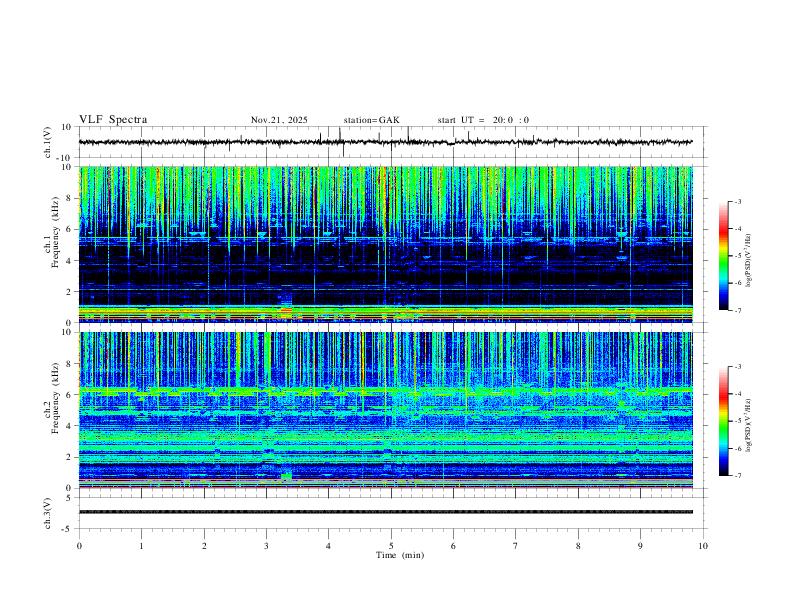This screenshot has width=792, height=612.
Task: Click the ch.1 voltage waveform trace
Action: 385,142
